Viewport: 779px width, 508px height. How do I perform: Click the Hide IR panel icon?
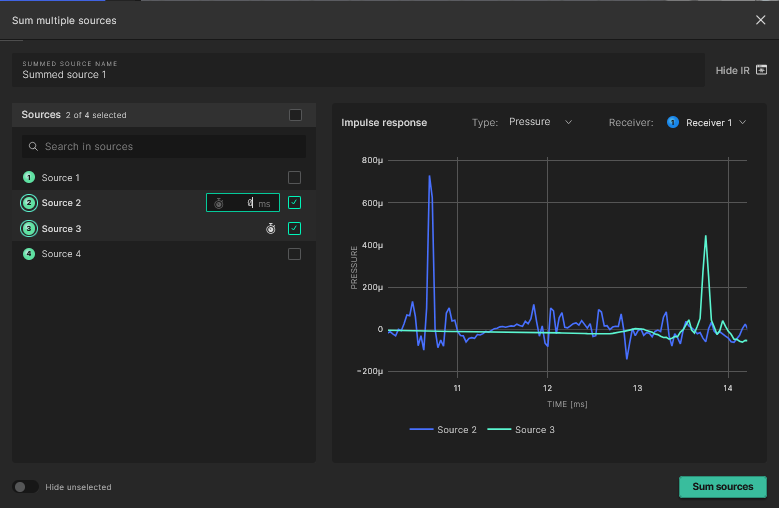[x=762, y=70]
